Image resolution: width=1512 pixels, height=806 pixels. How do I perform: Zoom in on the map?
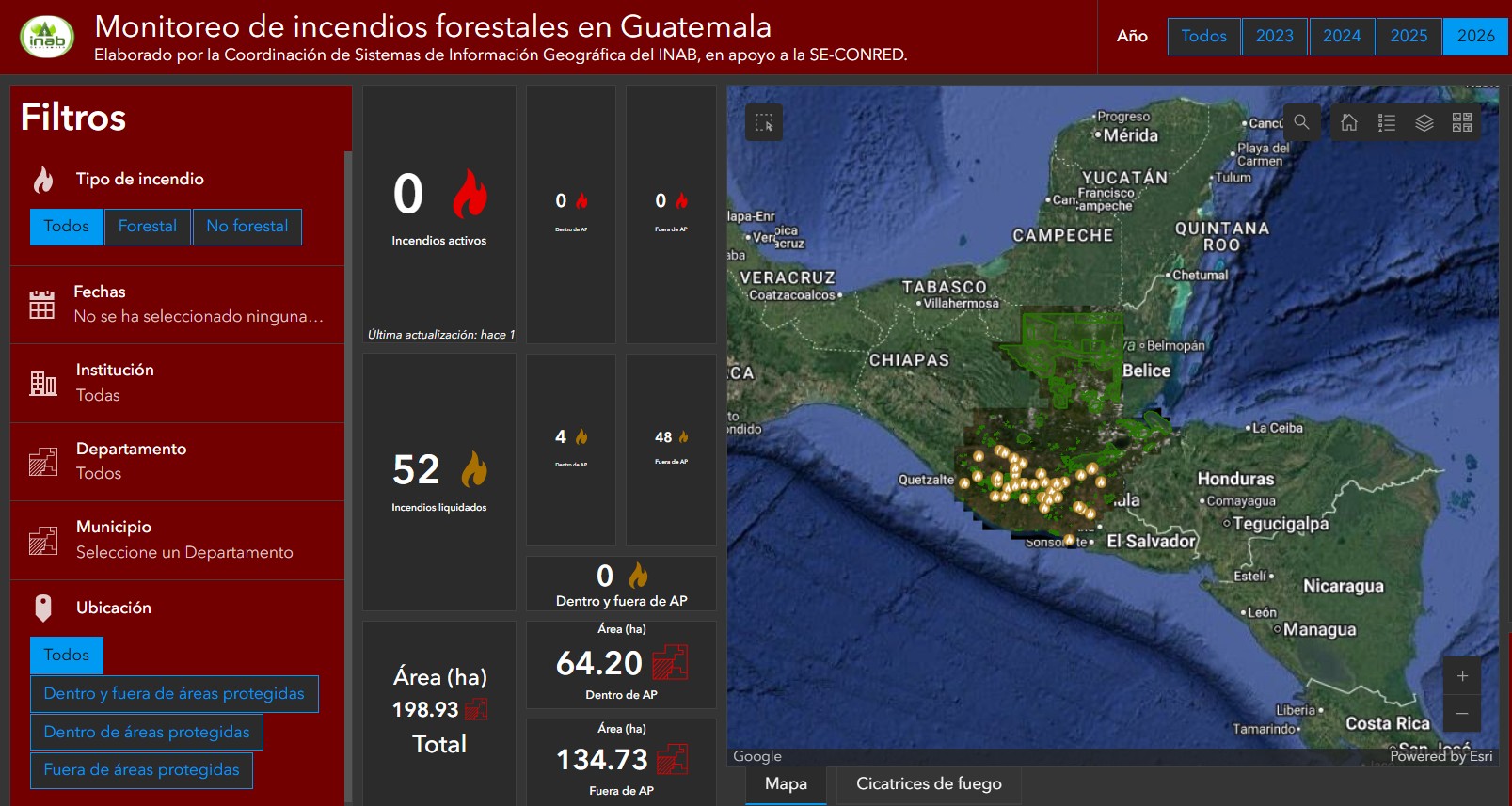click(x=1462, y=676)
